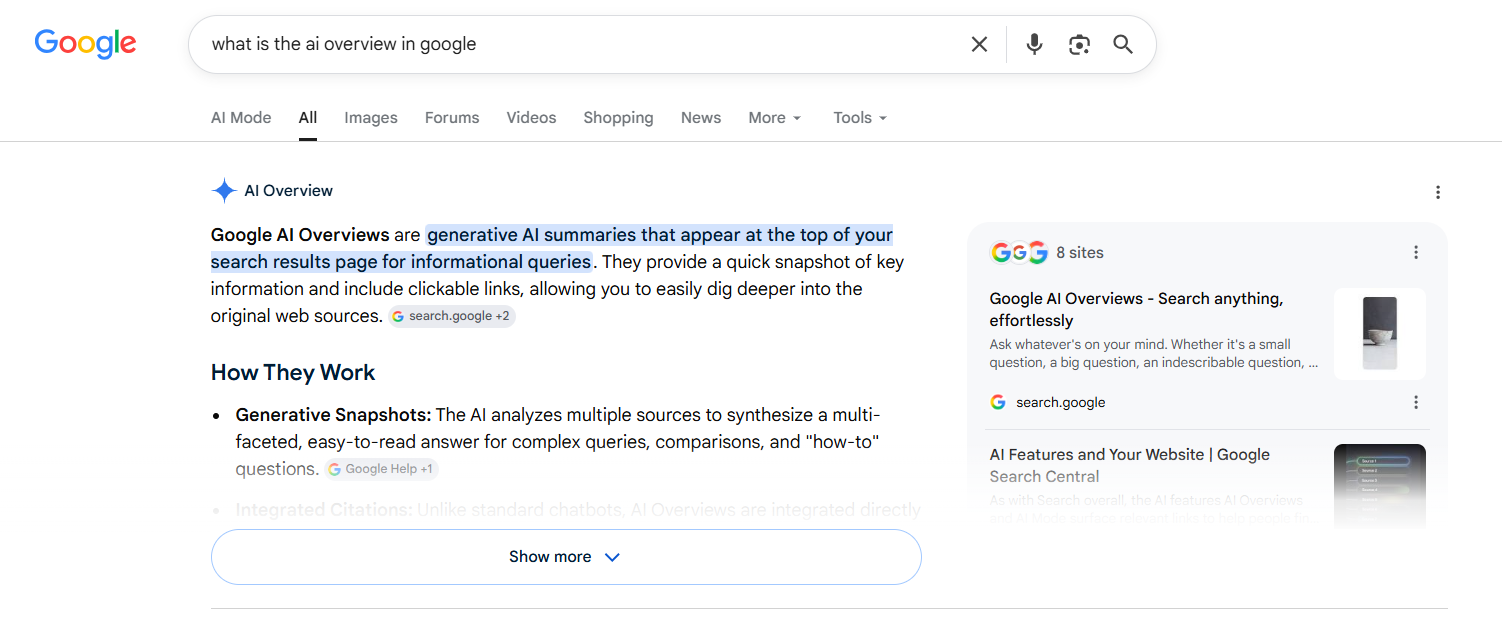Select the All results tab
The image size is (1502, 620).
(308, 118)
